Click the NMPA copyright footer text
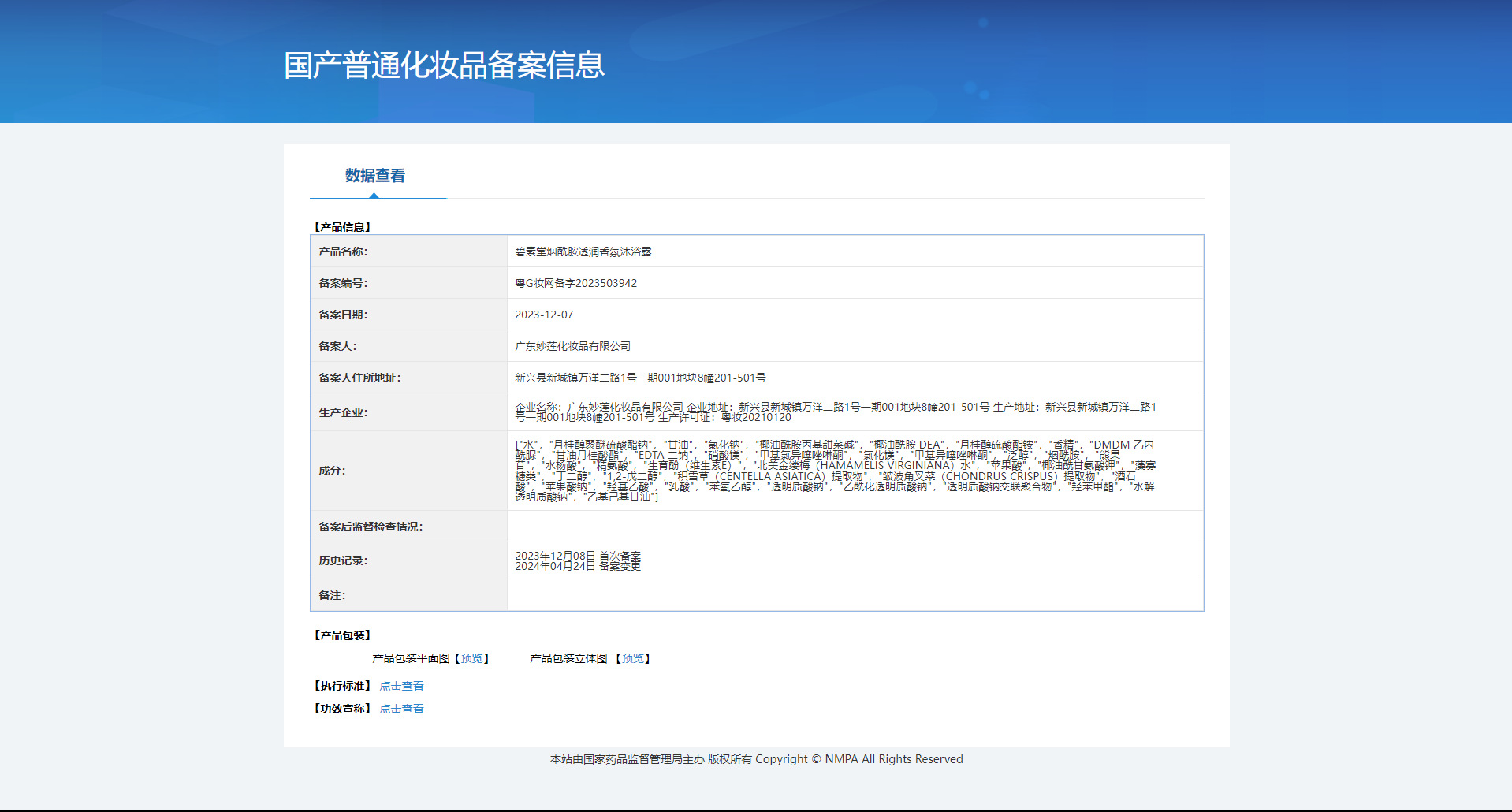 click(x=756, y=759)
